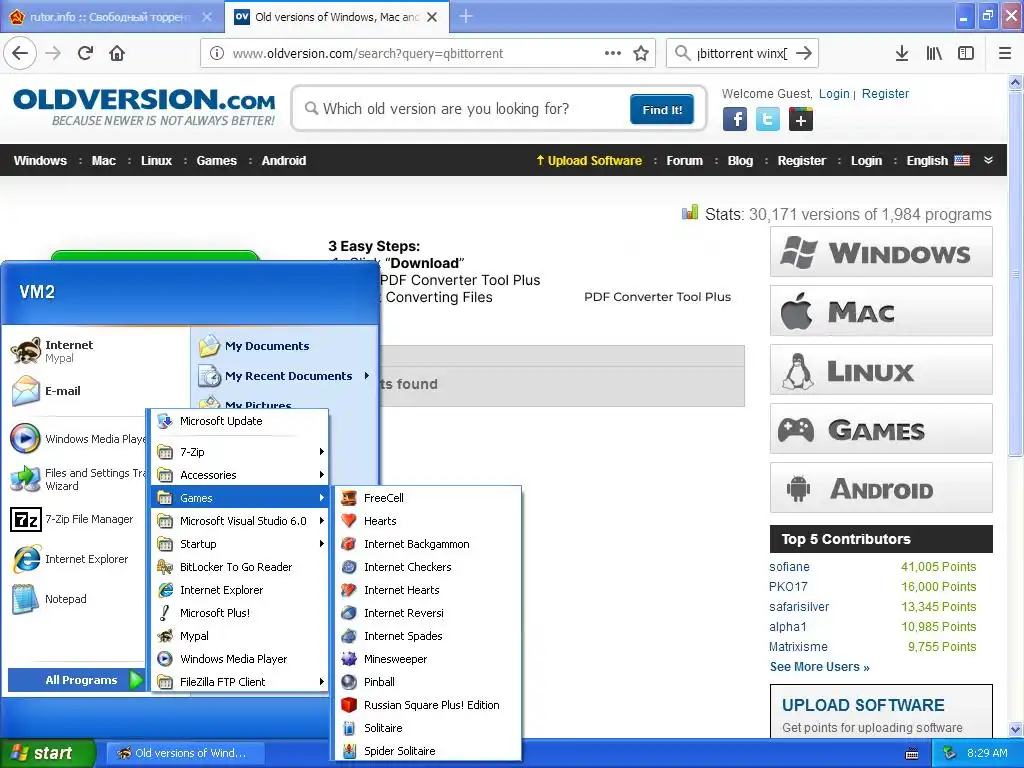The width and height of the screenshot is (1024, 768).
Task: Open the browser library icon
Action: pyautogui.click(x=934, y=54)
